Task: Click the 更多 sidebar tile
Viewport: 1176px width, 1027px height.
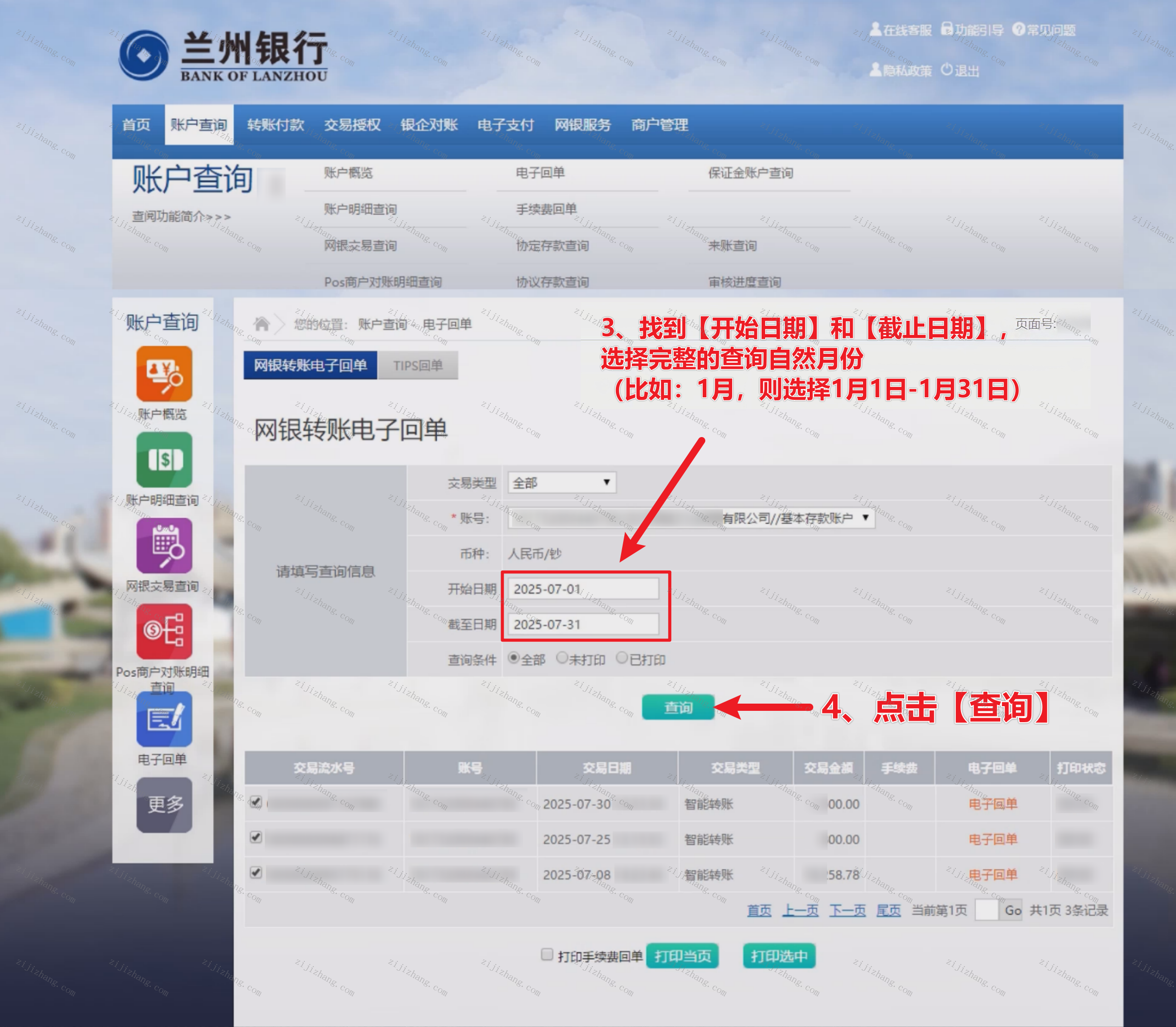Action: point(164,805)
